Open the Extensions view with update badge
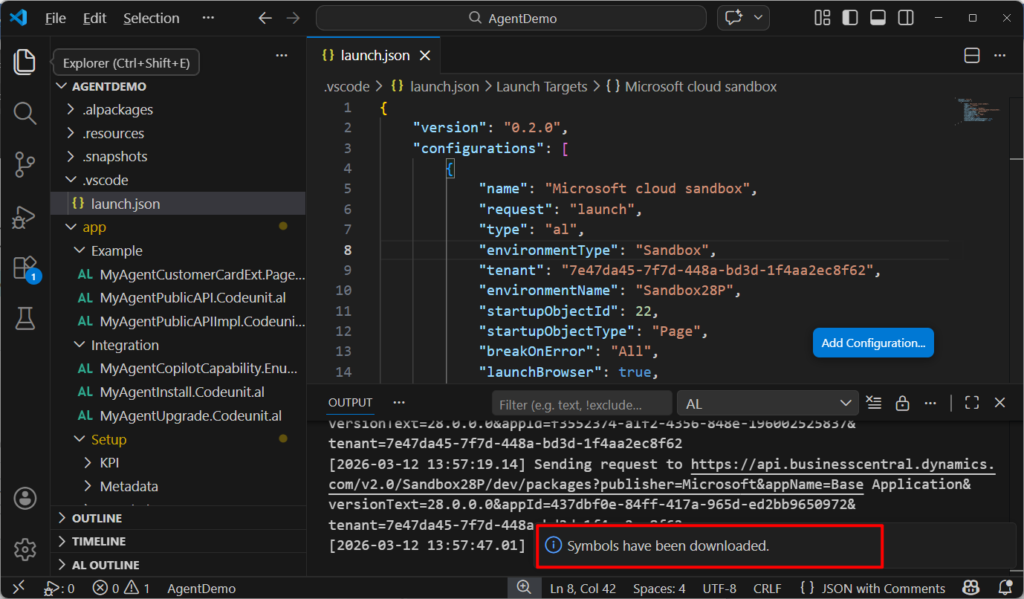 tap(25, 268)
